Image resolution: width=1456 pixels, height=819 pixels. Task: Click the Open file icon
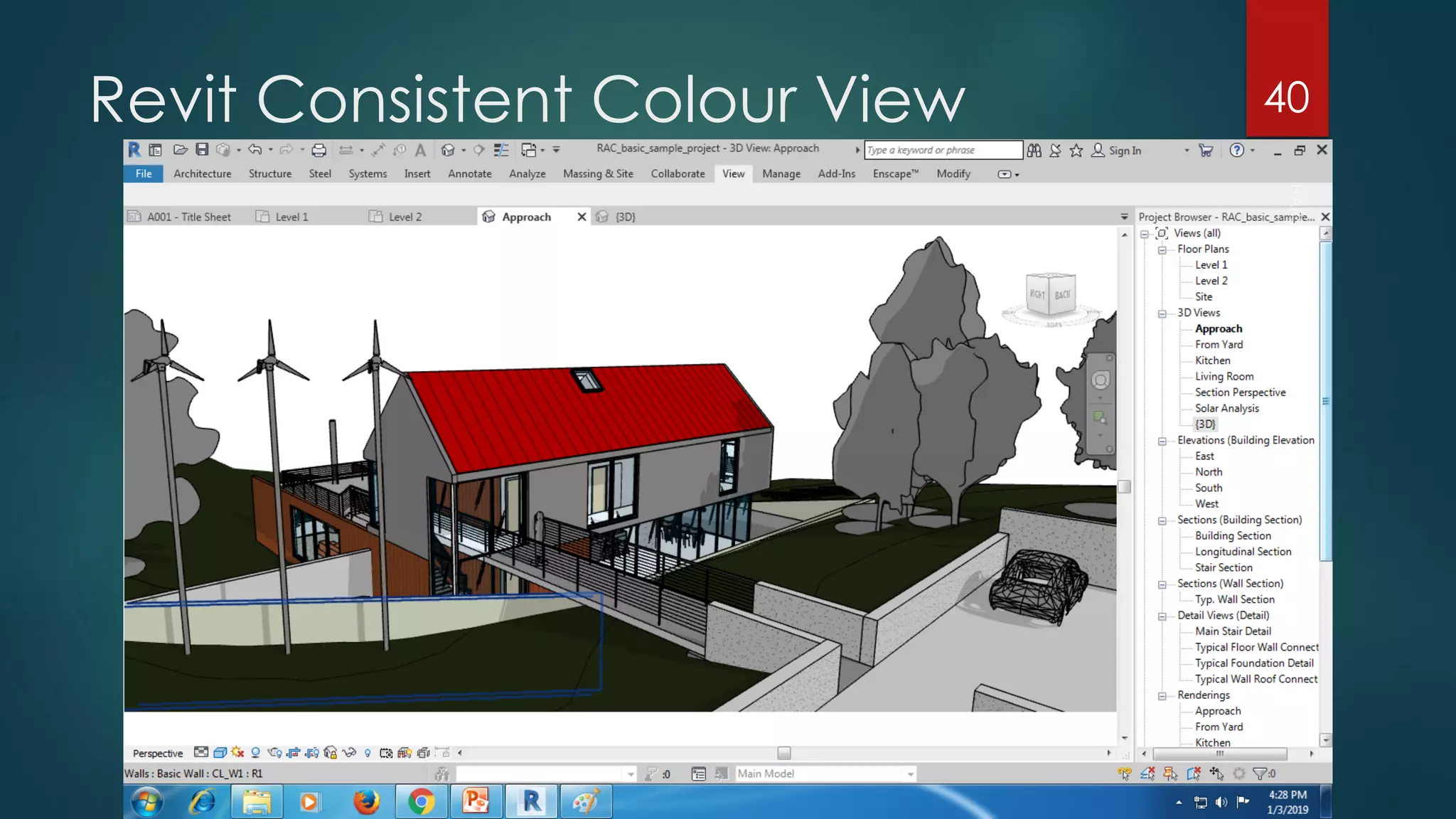180,150
